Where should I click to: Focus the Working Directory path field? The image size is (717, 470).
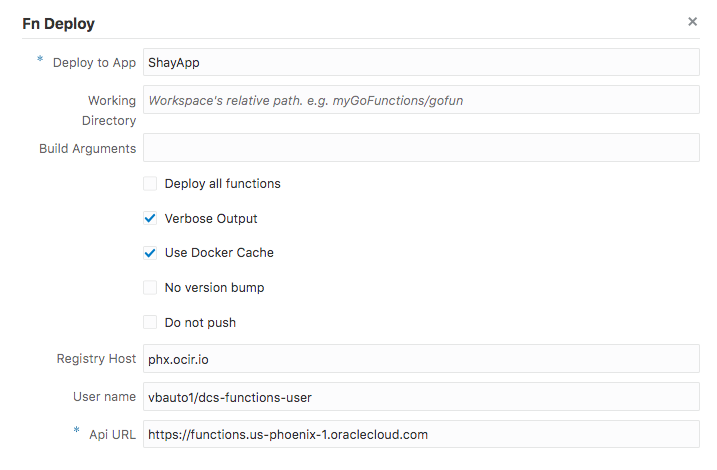click(420, 100)
